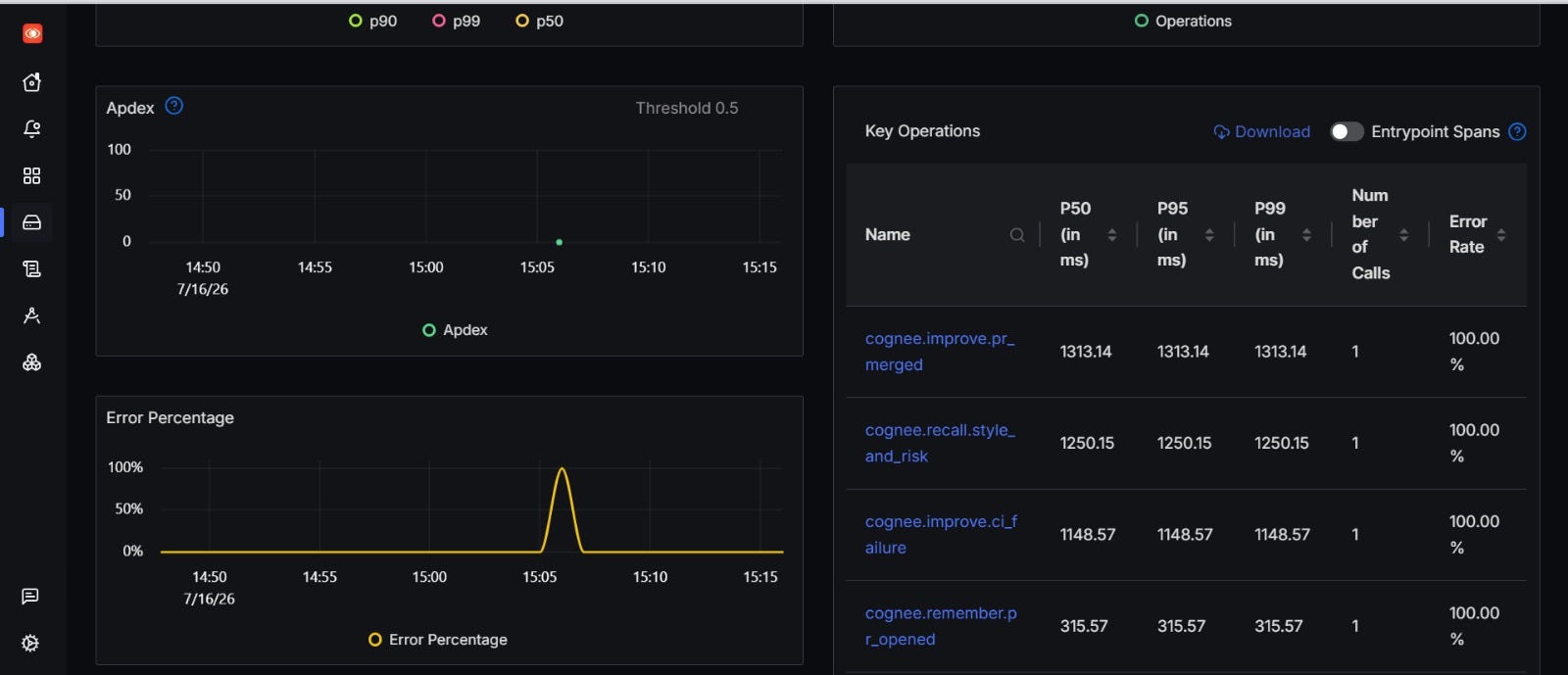Open the Services icon in sidebar
1568x675 pixels.
[x=32, y=222]
